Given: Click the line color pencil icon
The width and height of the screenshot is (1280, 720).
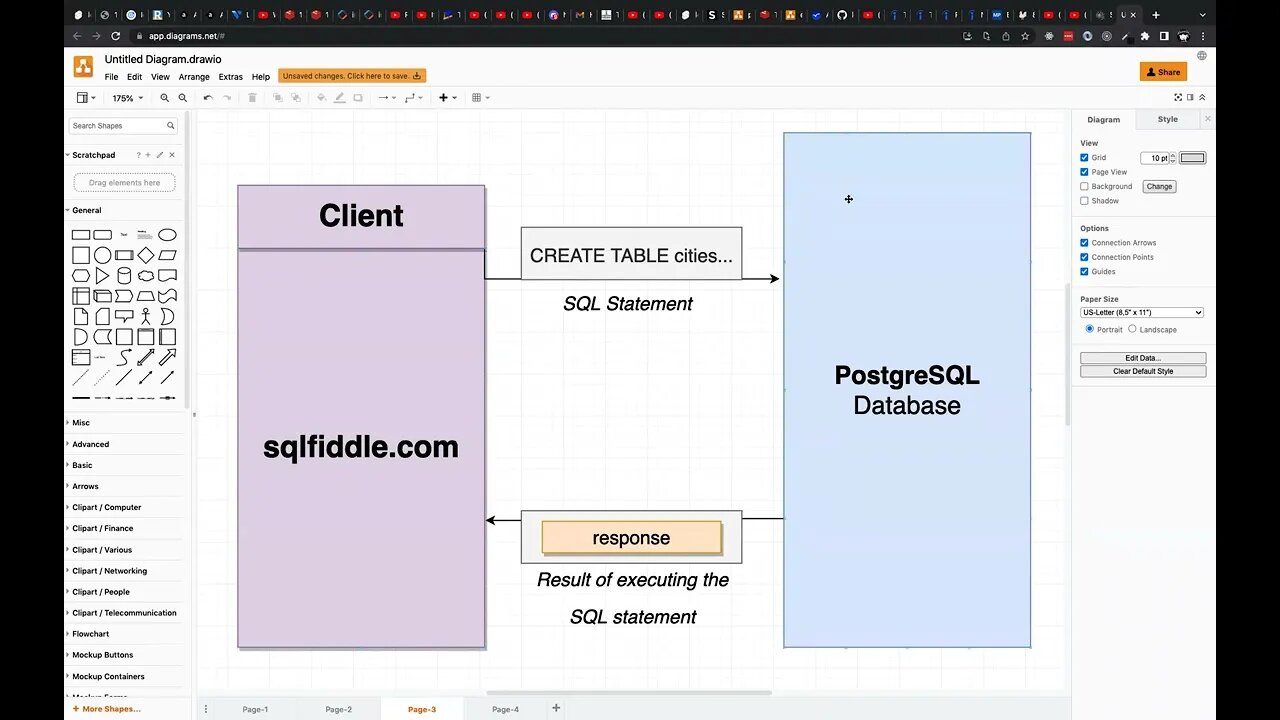Looking at the screenshot, I should [340, 98].
